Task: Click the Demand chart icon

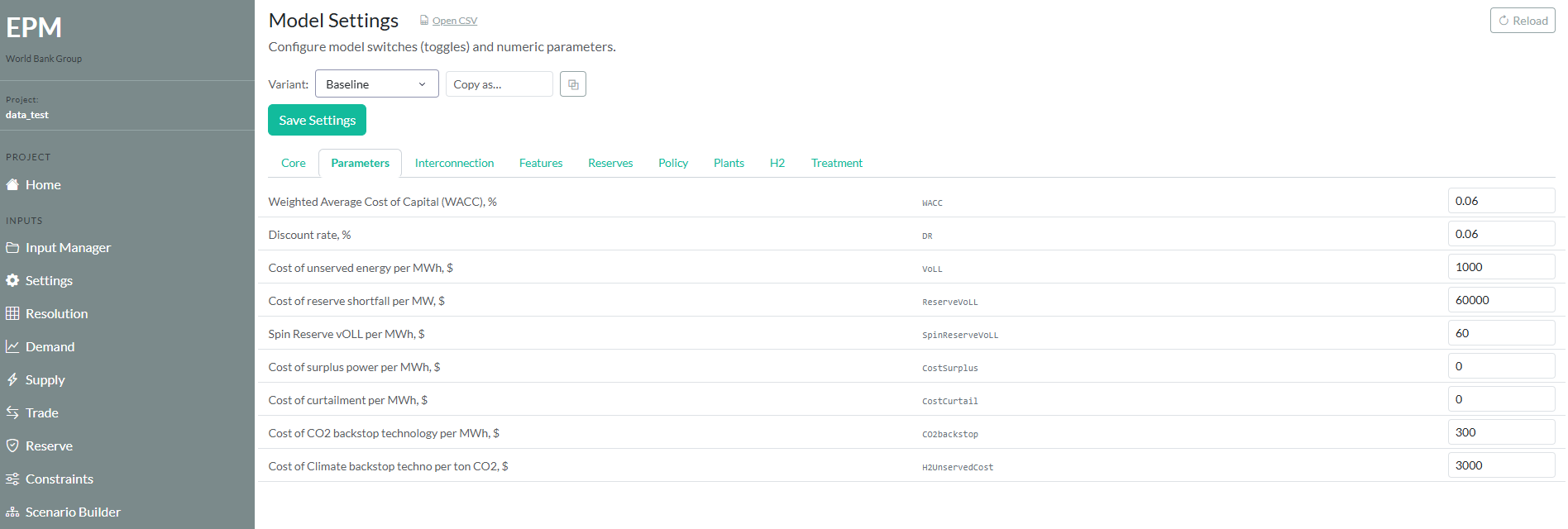Action: tap(12, 347)
